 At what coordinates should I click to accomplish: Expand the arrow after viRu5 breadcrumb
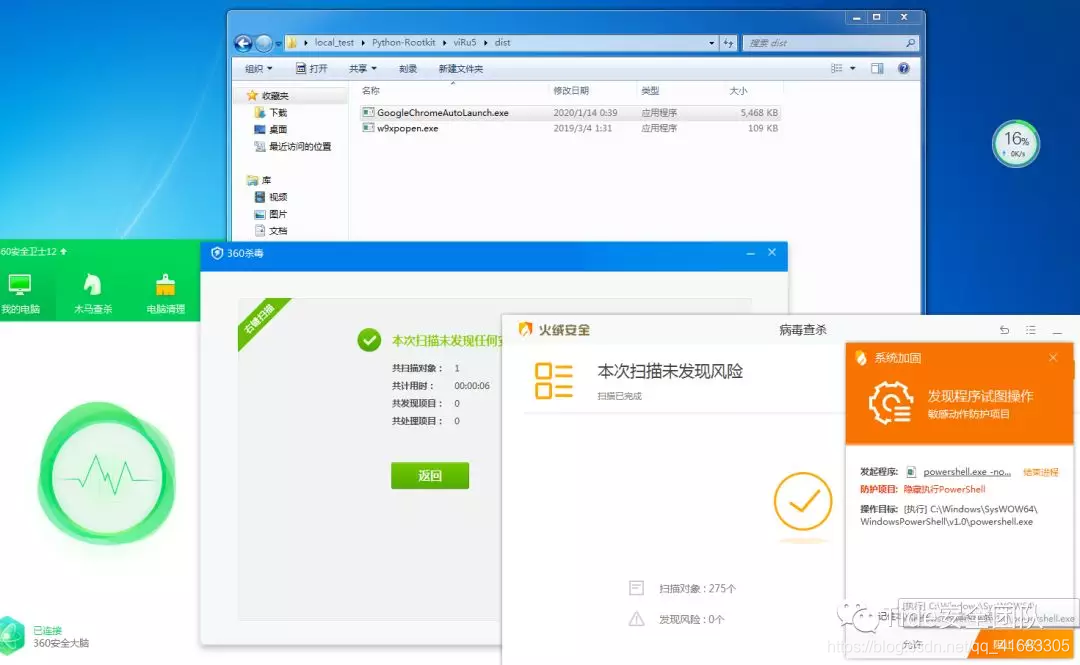point(486,43)
